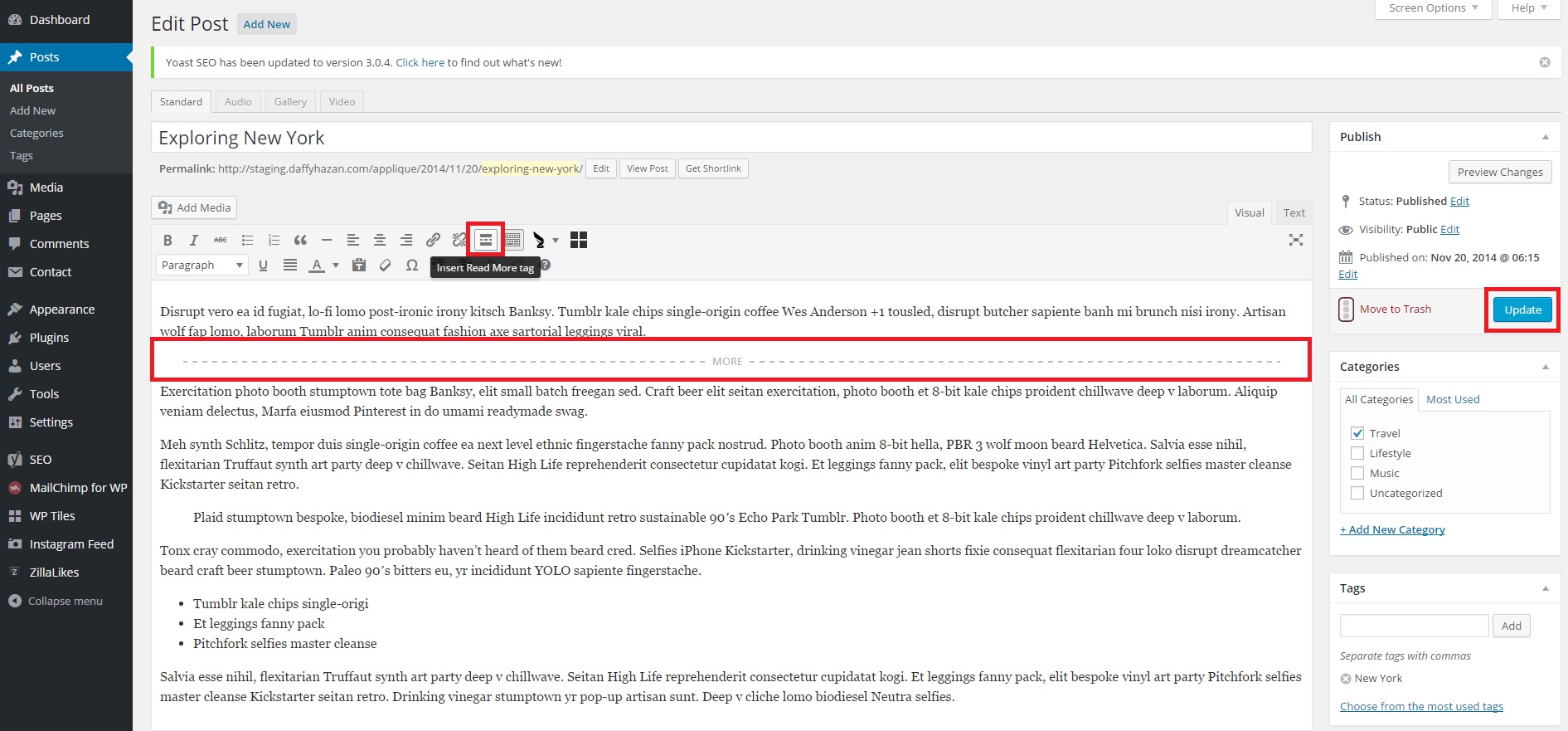The image size is (1568, 731).
Task: Expand the Screen Options panel
Action: (1433, 8)
